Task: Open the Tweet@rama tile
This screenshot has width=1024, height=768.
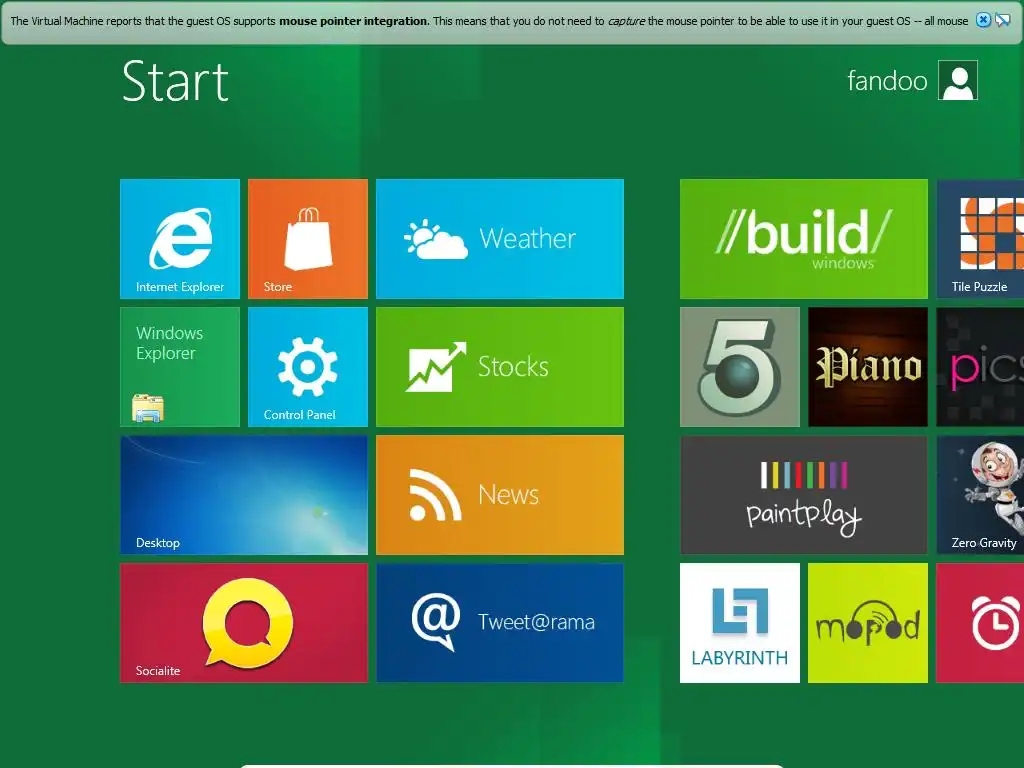Action: [500, 623]
